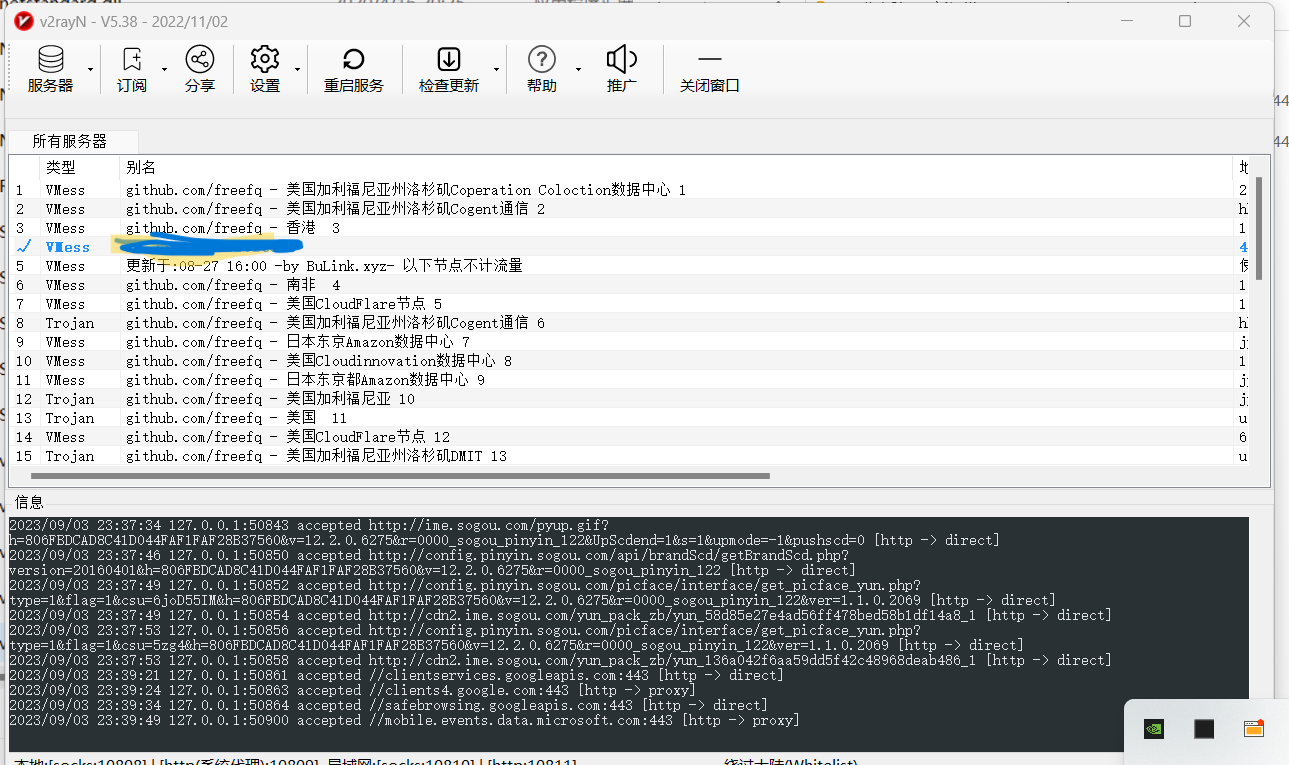
Task: Sort by the 别名 column header
Action: coord(676,167)
